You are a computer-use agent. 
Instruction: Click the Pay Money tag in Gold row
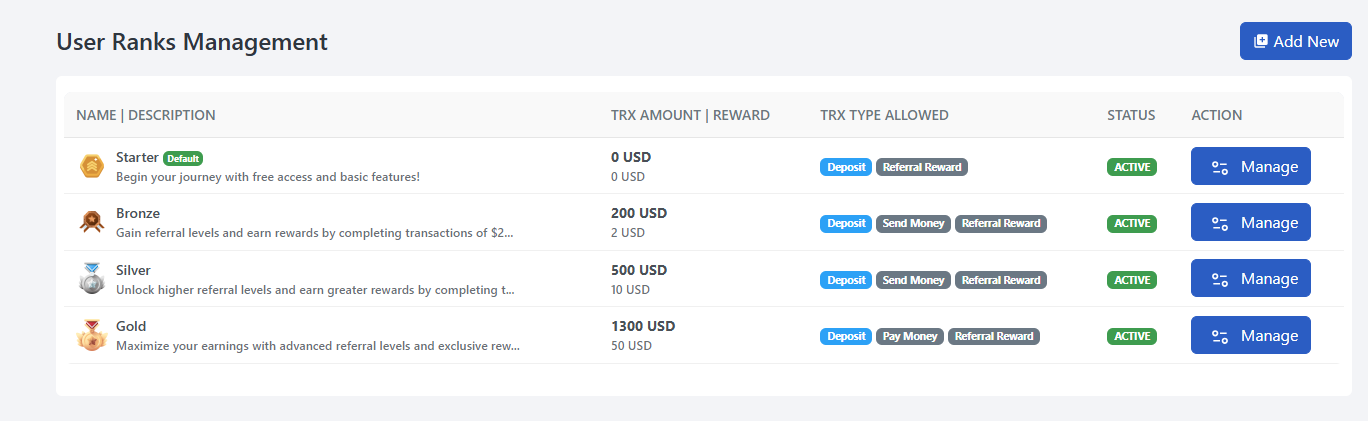910,336
